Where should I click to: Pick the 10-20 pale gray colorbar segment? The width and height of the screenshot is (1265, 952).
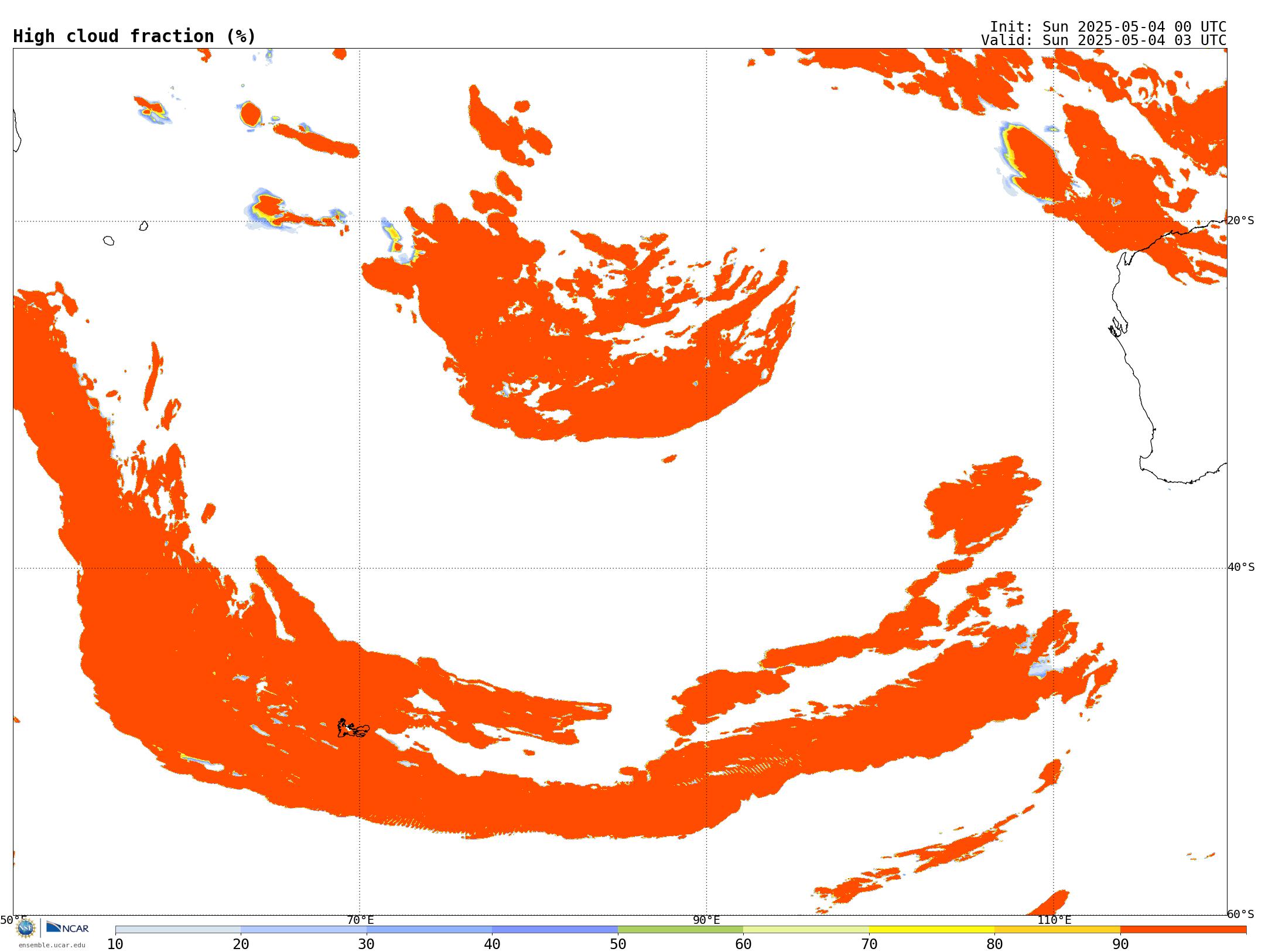click(x=178, y=930)
